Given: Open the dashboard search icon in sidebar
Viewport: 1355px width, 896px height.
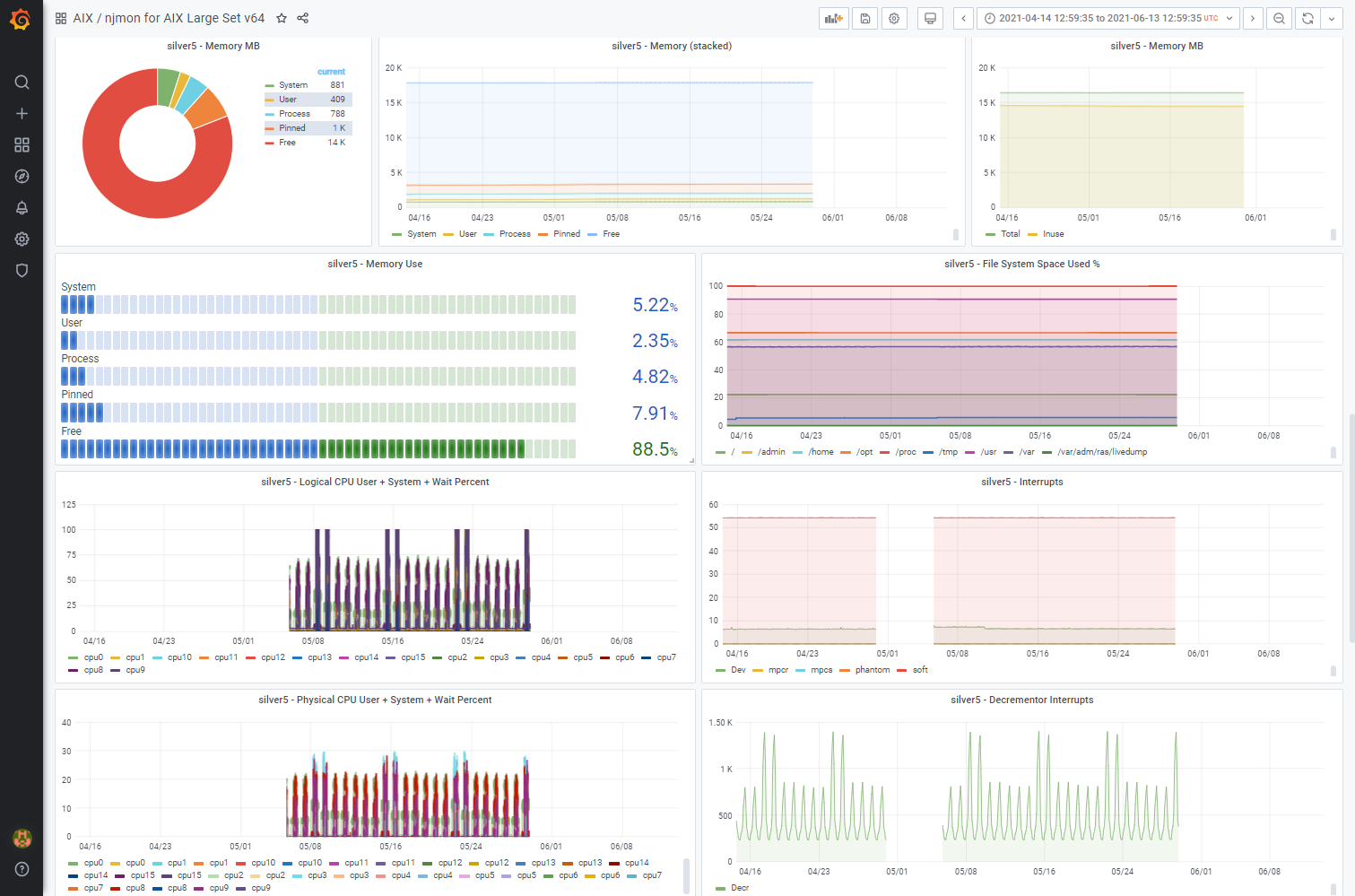Looking at the screenshot, I should [x=22, y=83].
